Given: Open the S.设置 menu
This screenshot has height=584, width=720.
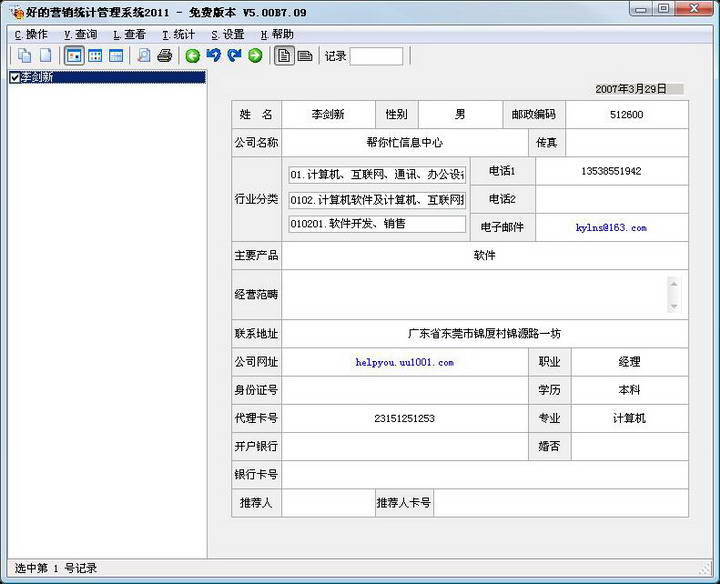Looking at the screenshot, I should pos(227,34).
